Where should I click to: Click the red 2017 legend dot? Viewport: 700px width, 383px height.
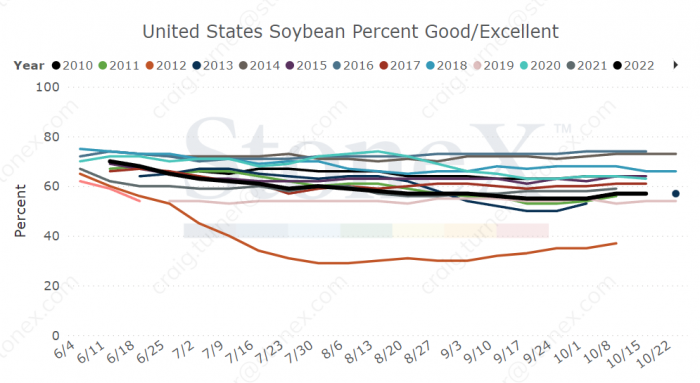[383, 66]
